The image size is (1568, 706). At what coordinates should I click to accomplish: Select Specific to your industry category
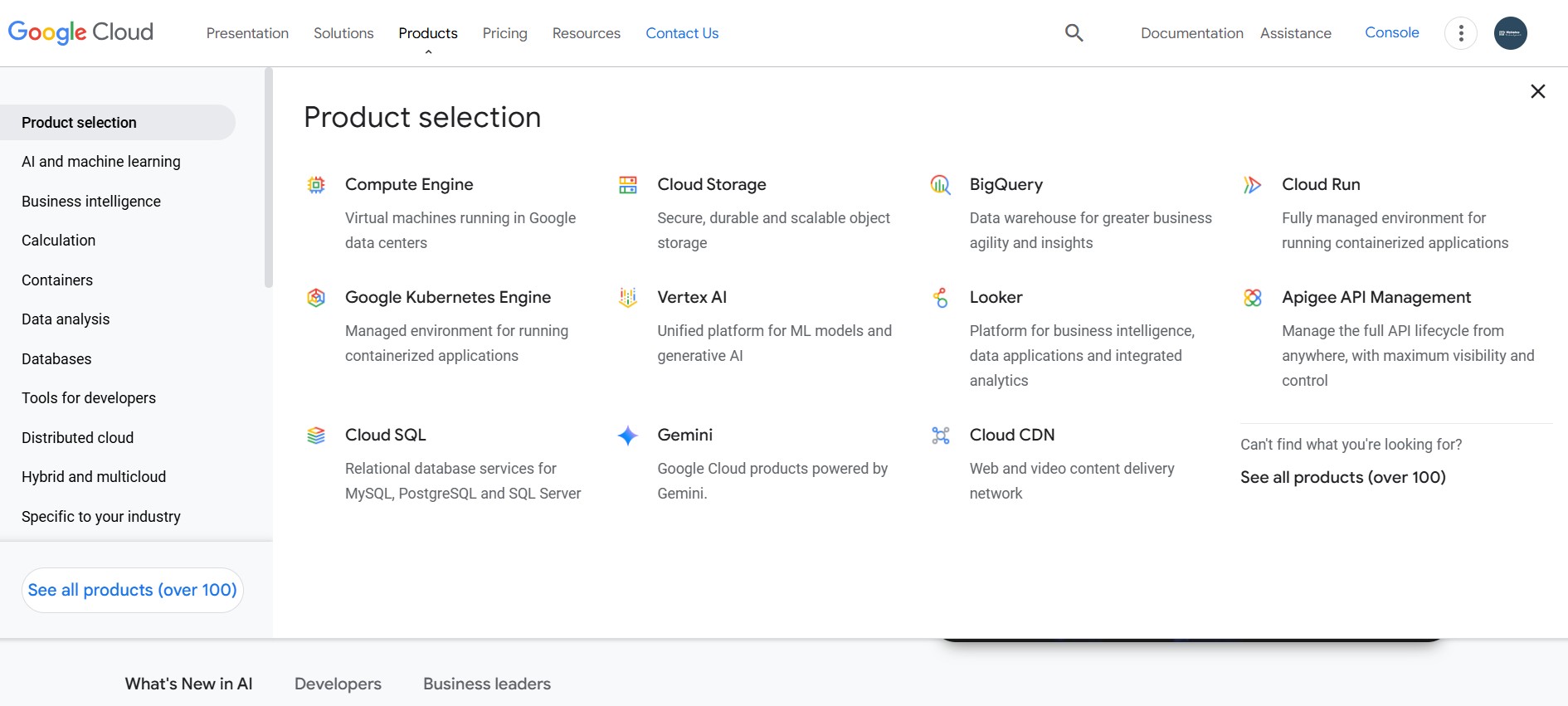pos(101,517)
